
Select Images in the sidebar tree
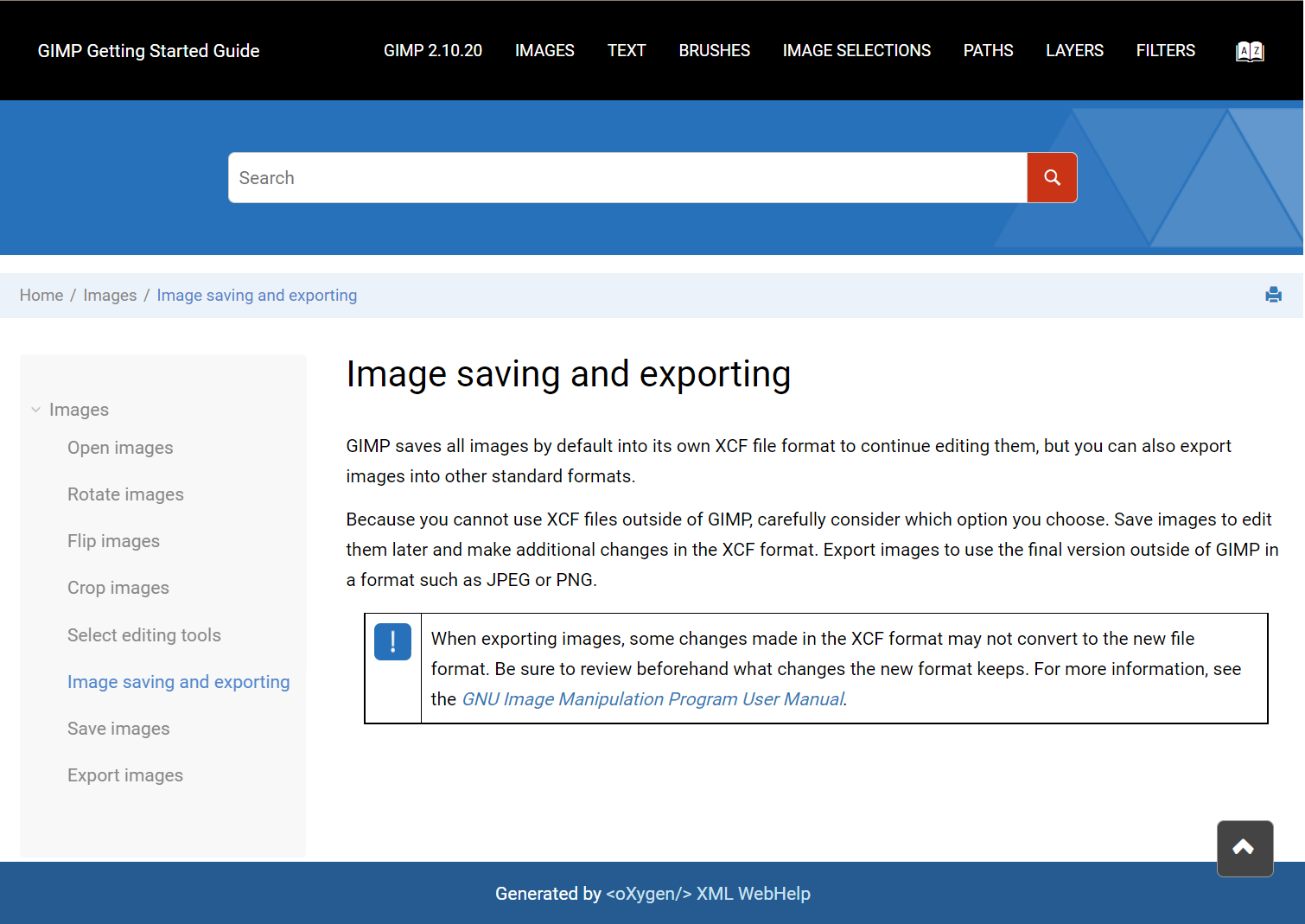point(79,410)
